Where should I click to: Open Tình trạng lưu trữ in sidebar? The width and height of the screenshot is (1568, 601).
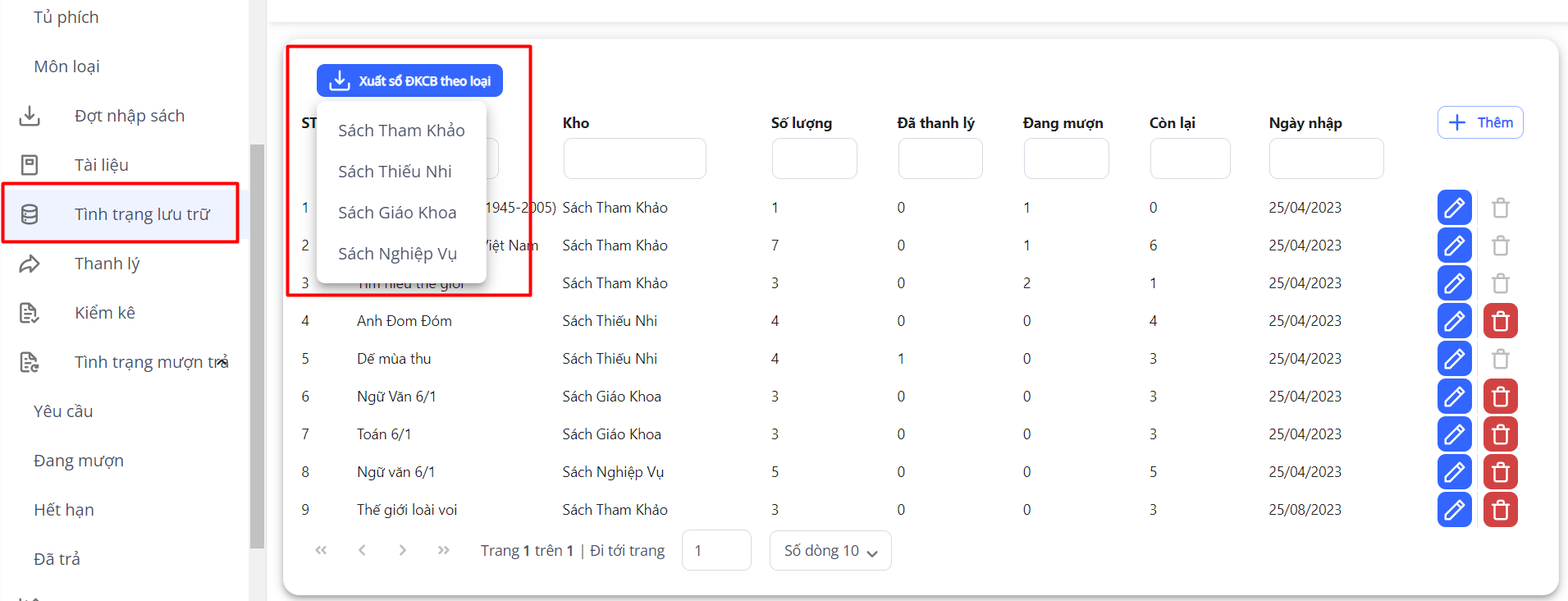(141, 214)
